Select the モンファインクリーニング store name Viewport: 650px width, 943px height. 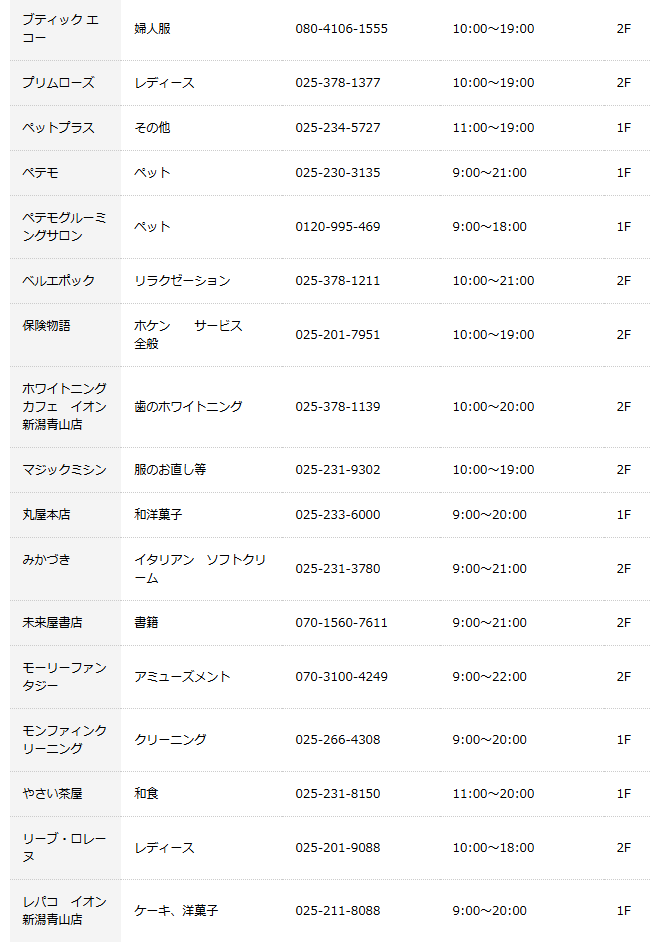(x=64, y=740)
